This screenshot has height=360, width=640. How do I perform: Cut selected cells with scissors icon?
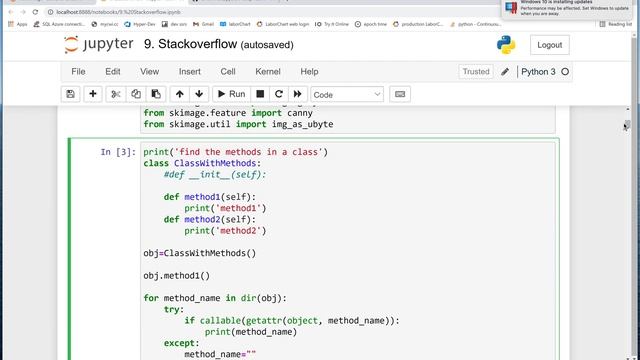tap(116, 94)
